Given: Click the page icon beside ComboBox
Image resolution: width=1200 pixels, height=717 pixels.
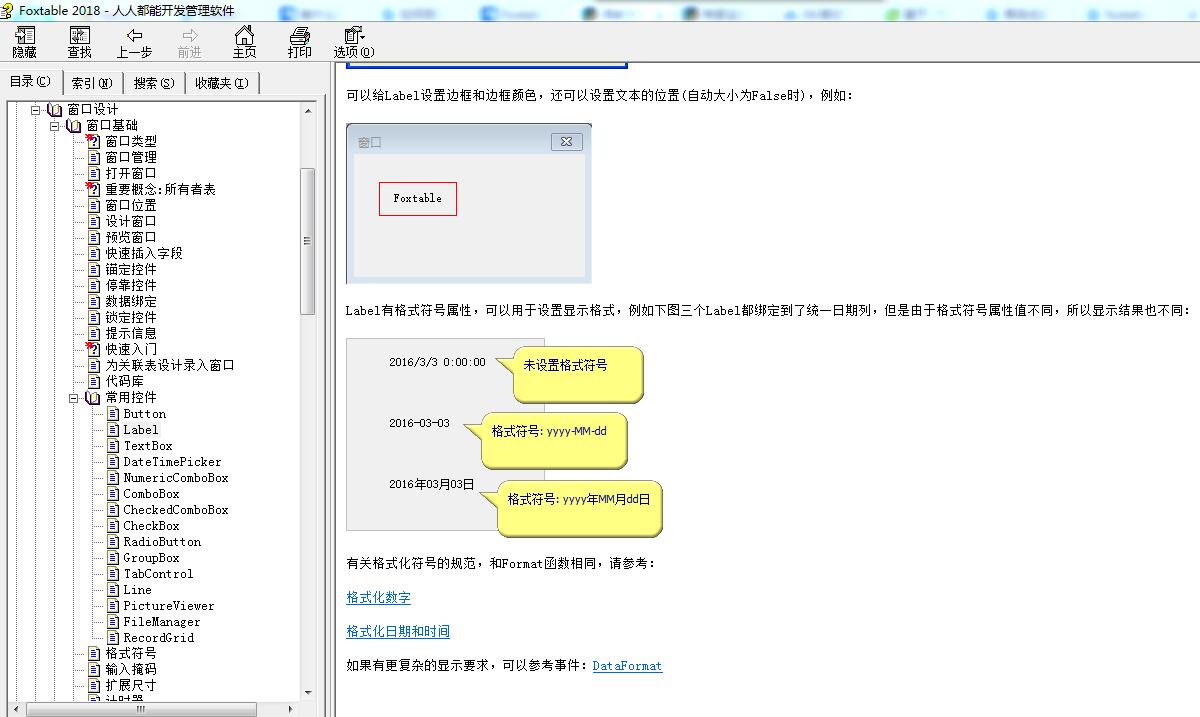Looking at the screenshot, I should (x=113, y=493).
